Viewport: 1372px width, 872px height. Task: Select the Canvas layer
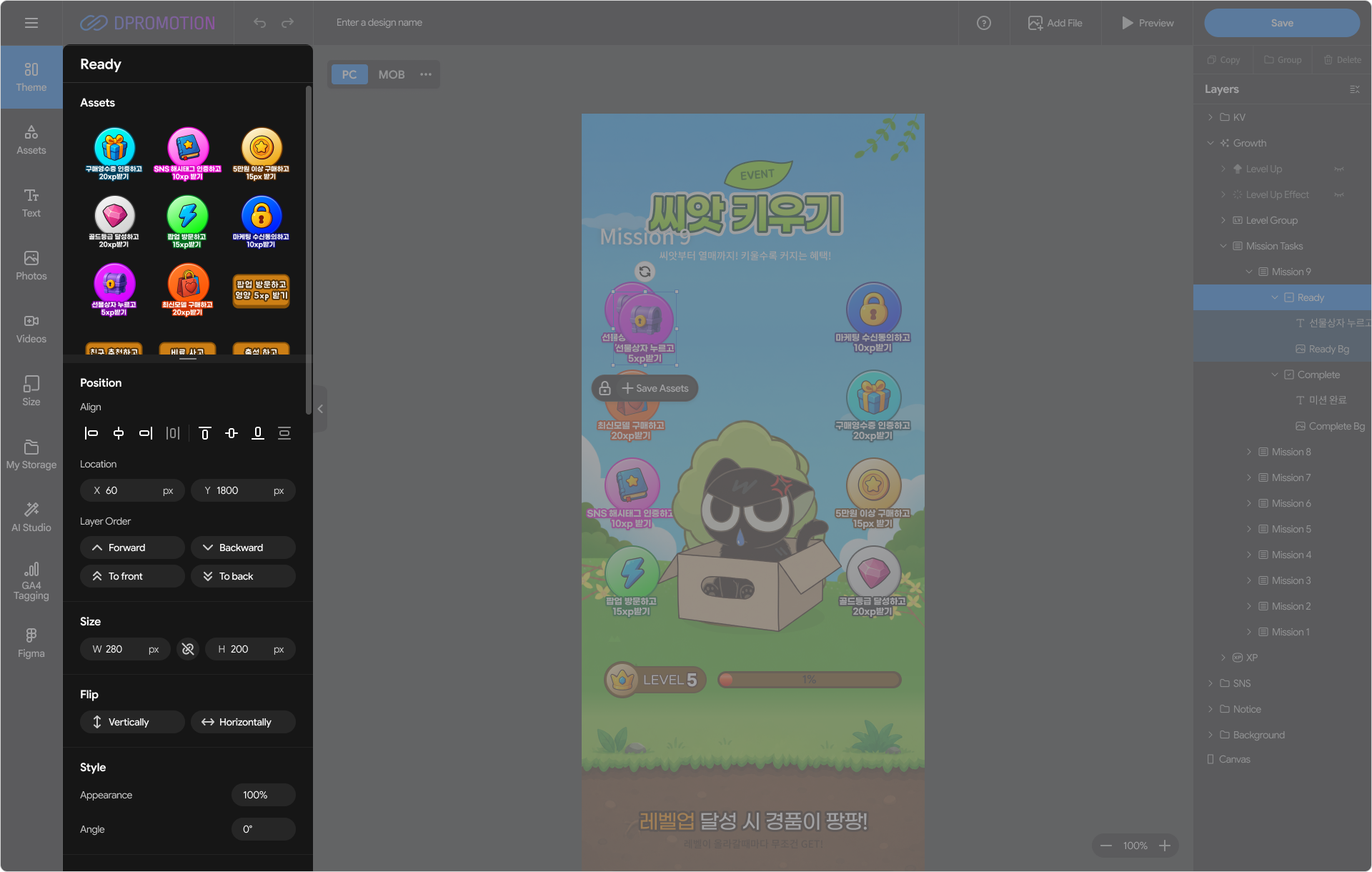[x=1282, y=759]
